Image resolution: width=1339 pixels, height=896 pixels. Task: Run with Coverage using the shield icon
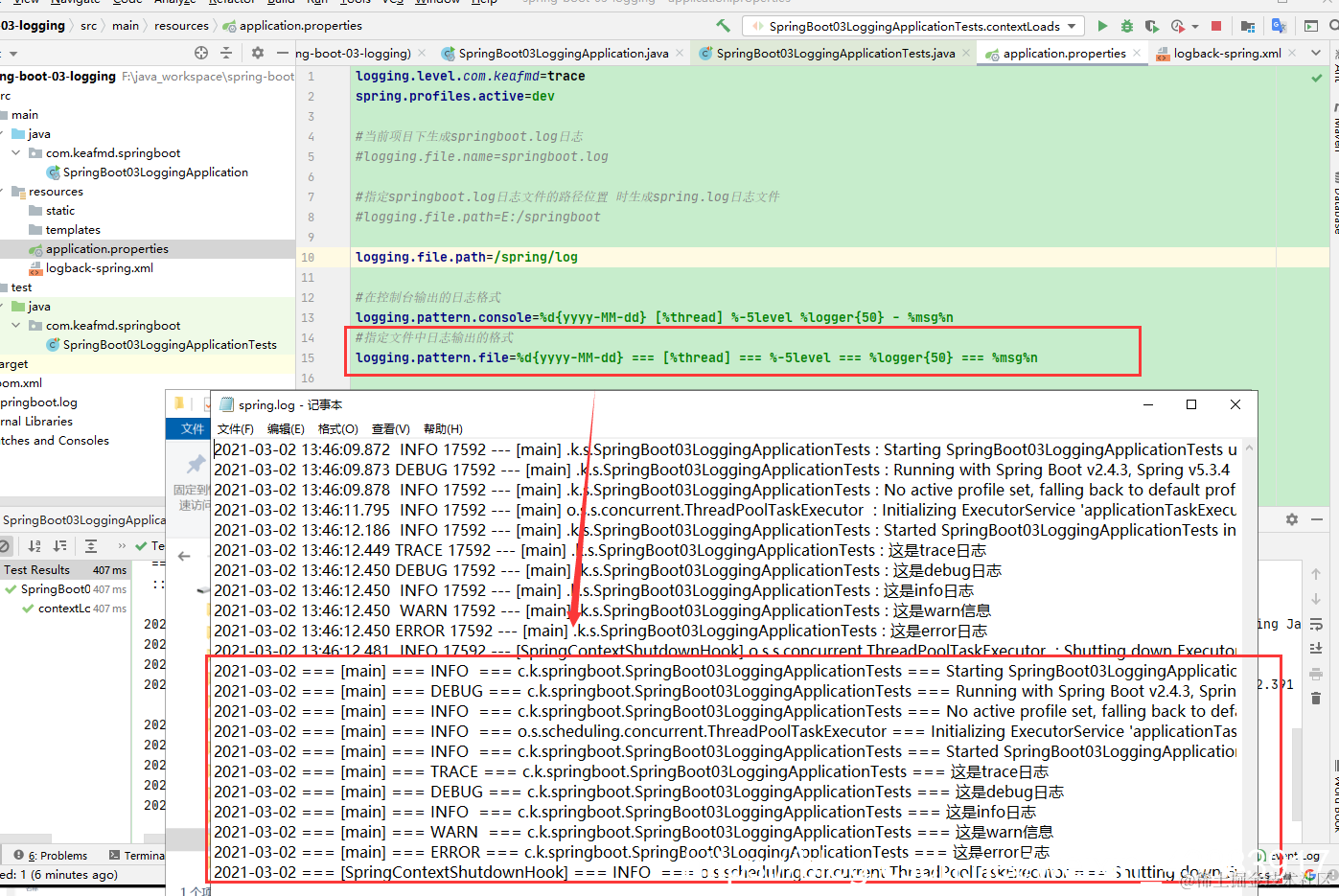coord(1151,26)
